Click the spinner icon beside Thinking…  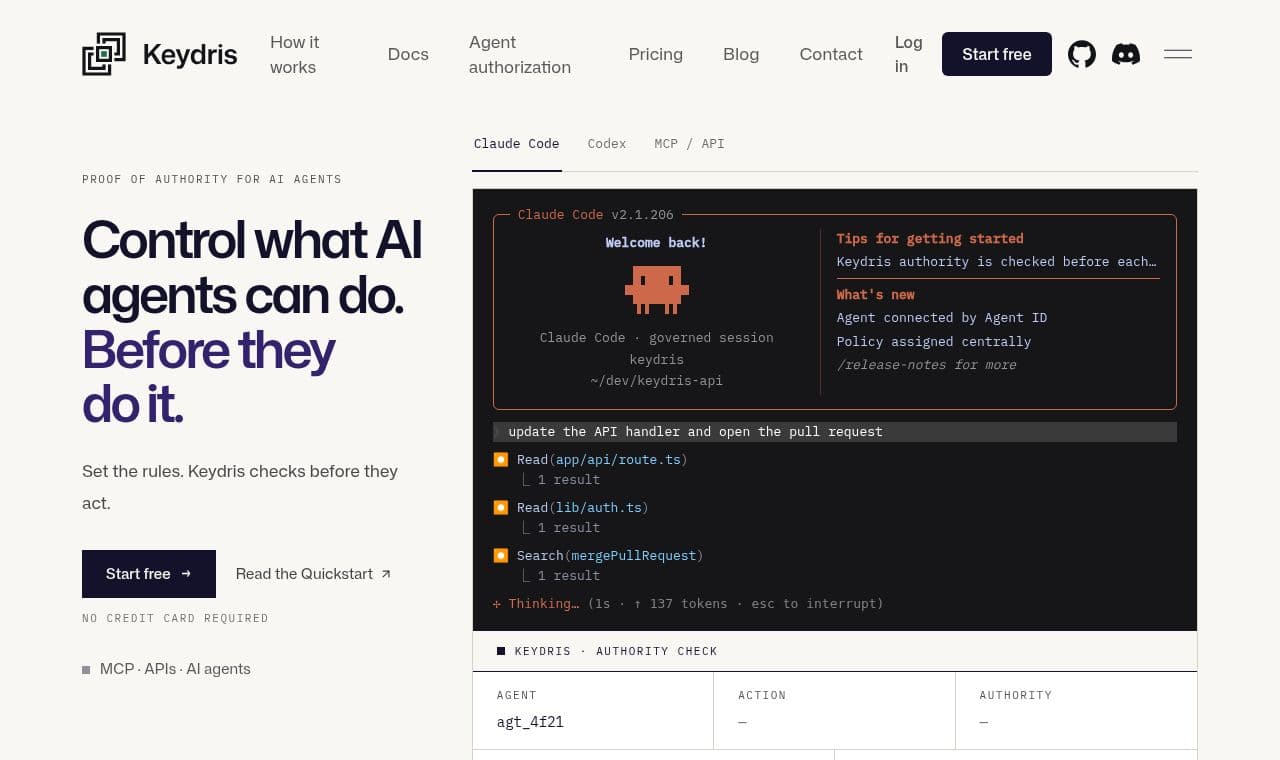497,604
